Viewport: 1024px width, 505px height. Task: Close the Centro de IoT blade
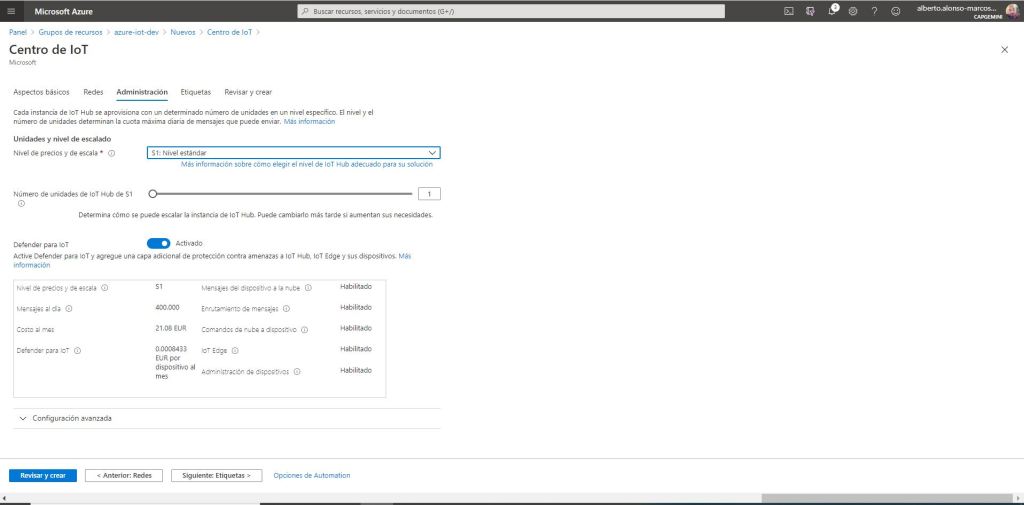pyautogui.click(x=1004, y=49)
